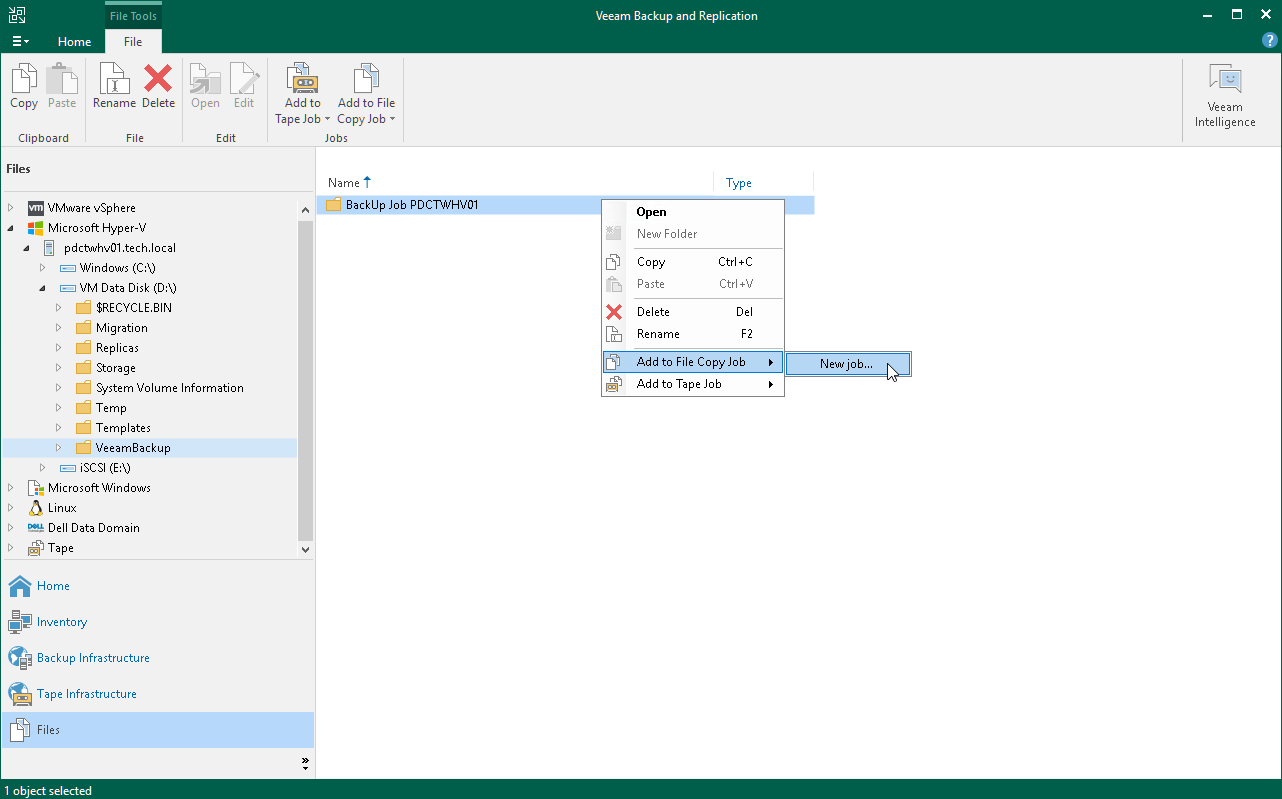Click the Veeam application icon in title bar
Image resolution: width=1282 pixels, height=799 pixels.
point(17,15)
